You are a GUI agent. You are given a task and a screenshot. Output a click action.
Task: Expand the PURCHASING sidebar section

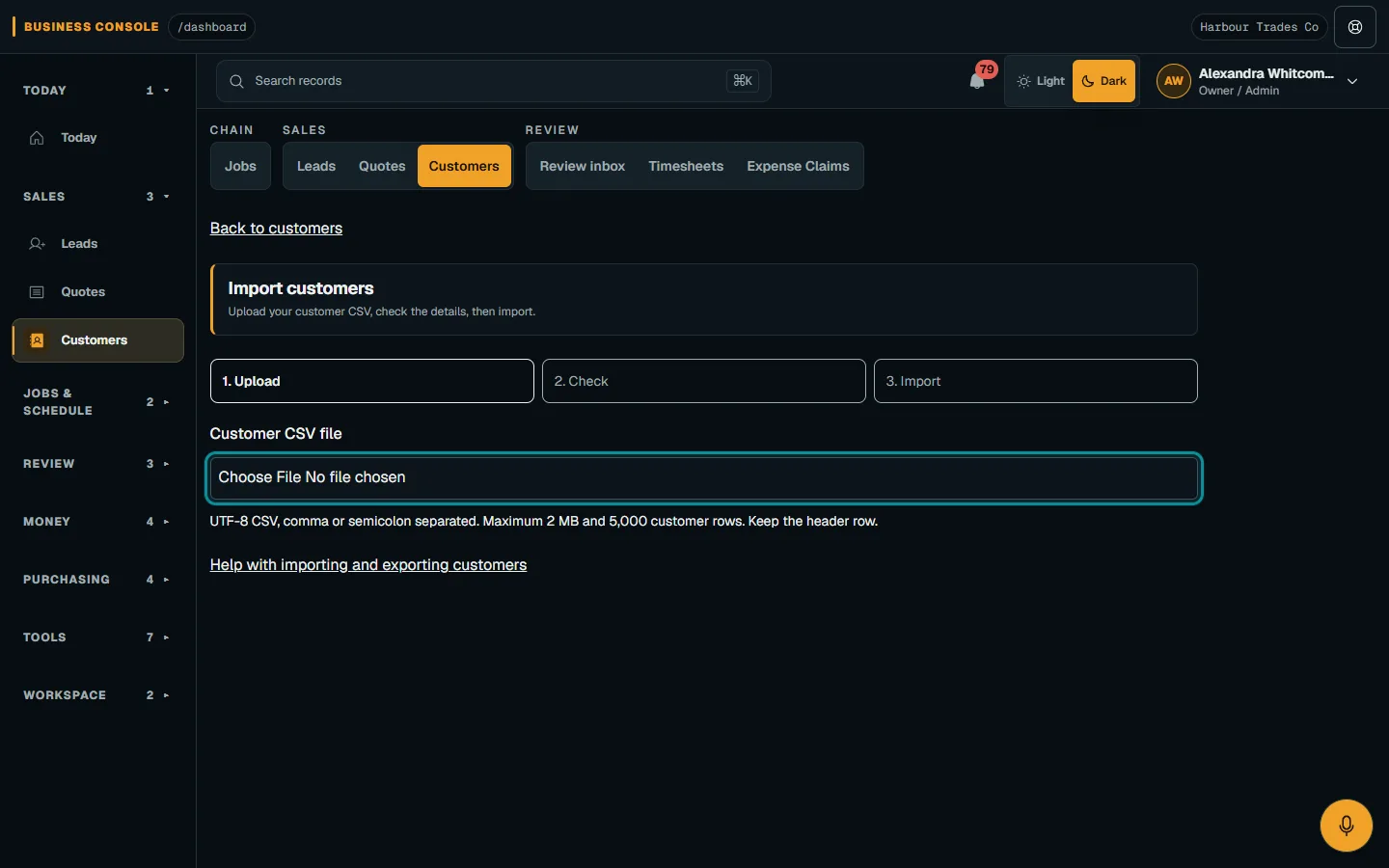(x=97, y=580)
